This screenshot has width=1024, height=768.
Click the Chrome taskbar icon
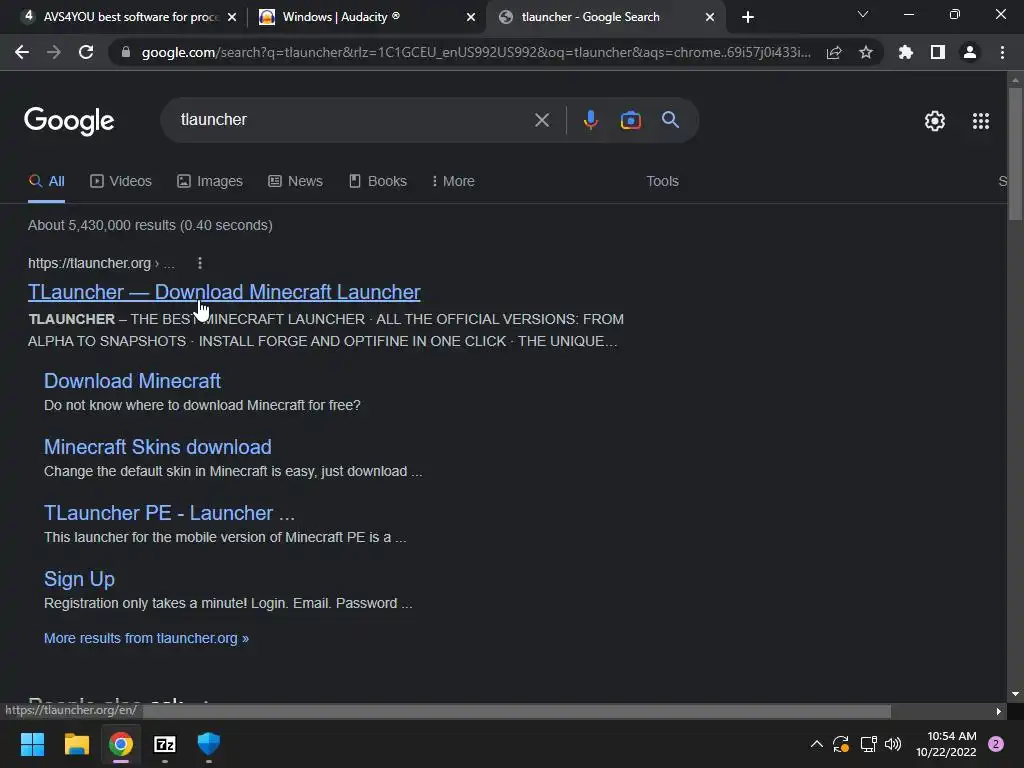(121, 744)
